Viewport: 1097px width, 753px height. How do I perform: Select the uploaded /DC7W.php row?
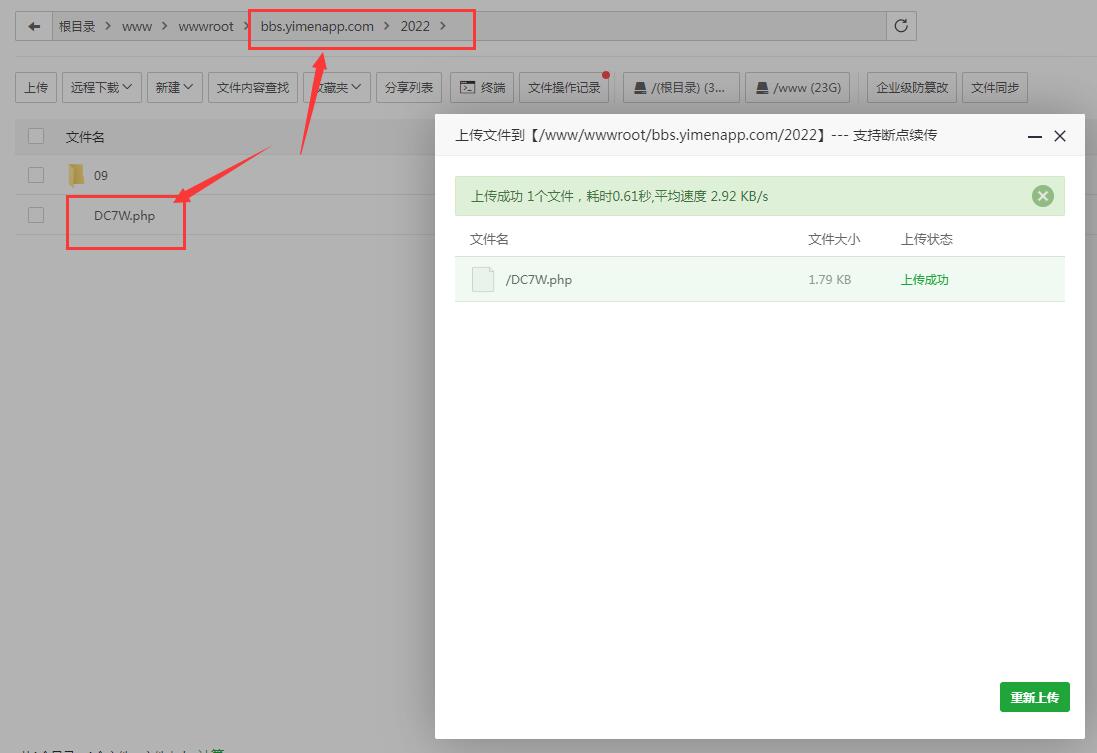point(760,279)
